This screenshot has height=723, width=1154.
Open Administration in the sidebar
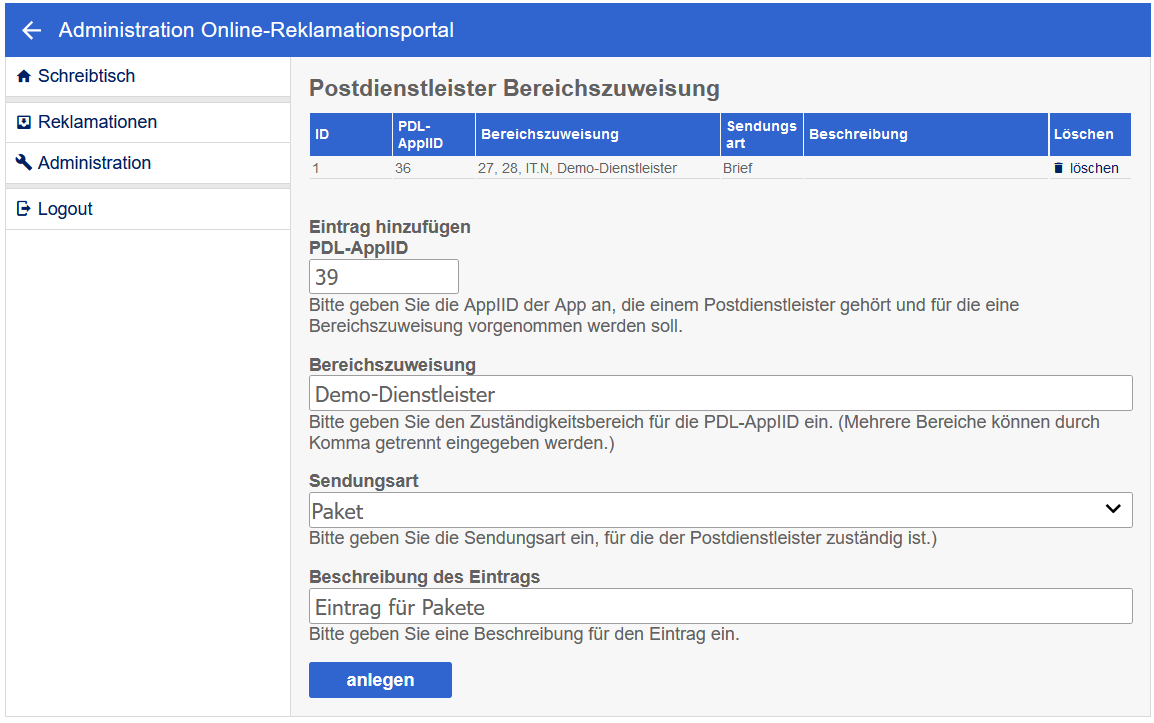click(94, 163)
